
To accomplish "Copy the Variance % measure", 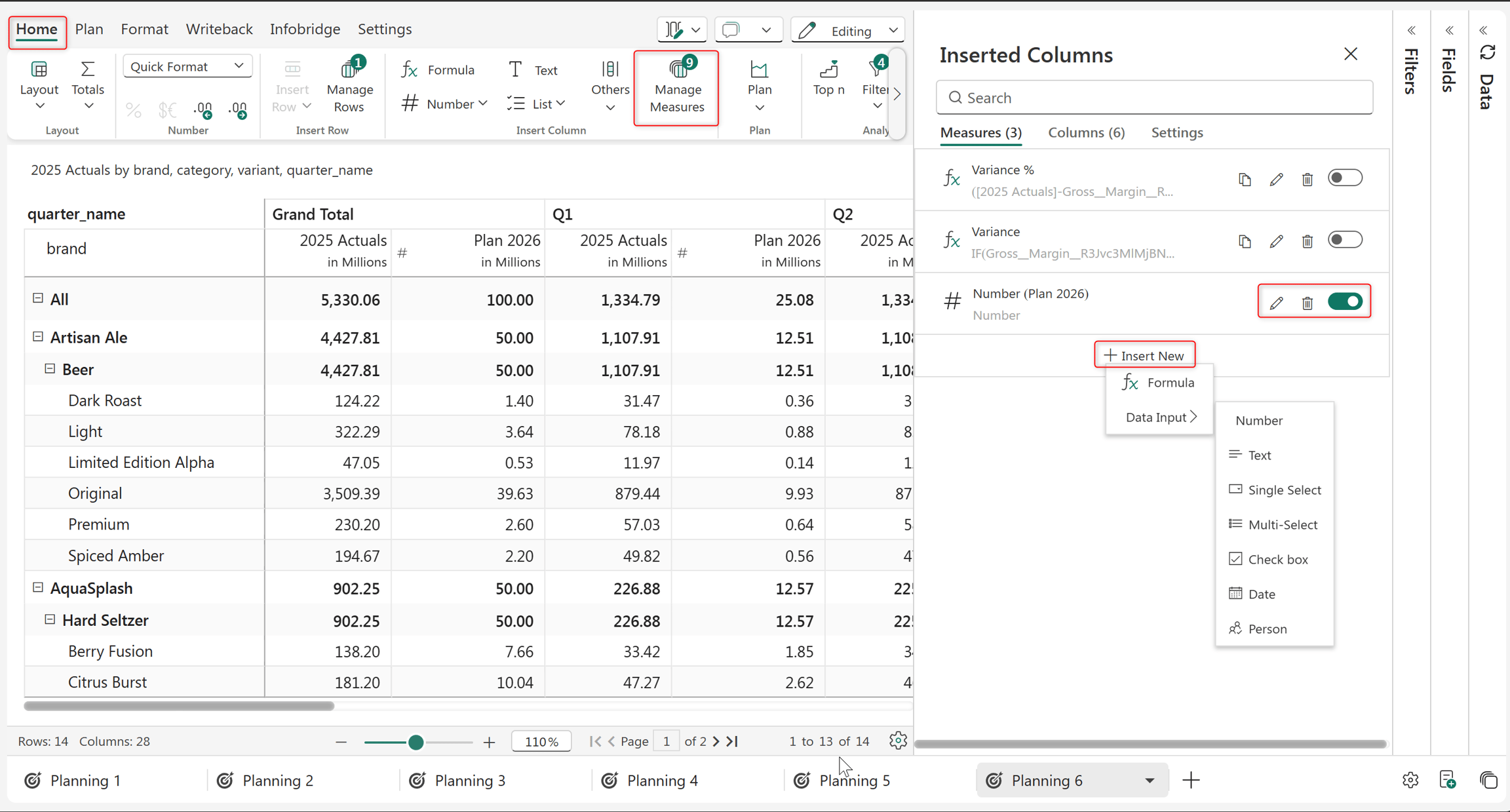I will pos(1245,179).
